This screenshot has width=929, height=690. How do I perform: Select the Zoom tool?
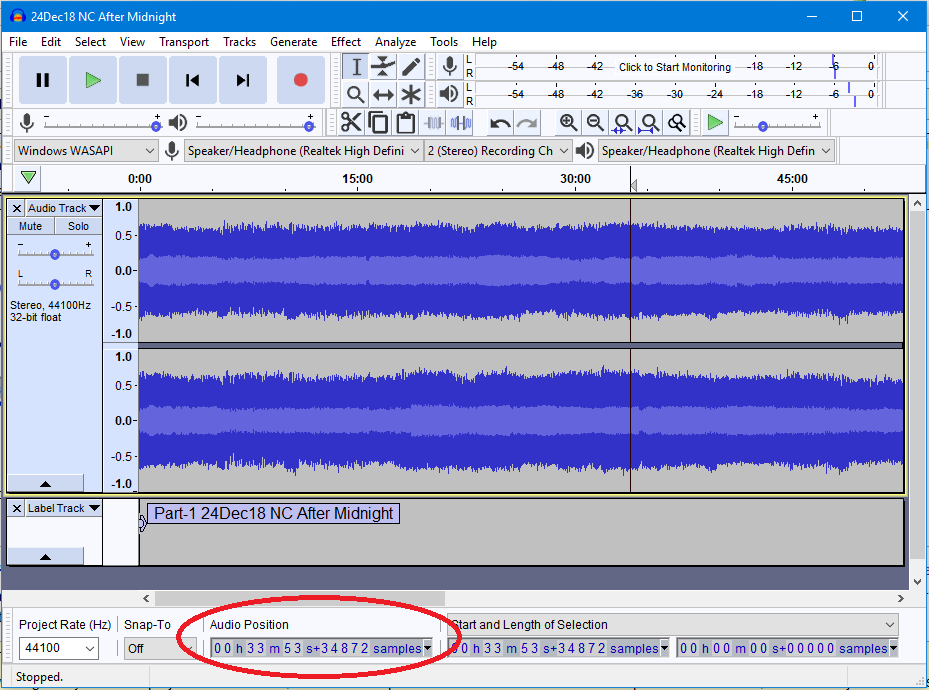pyautogui.click(x=355, y=94)
